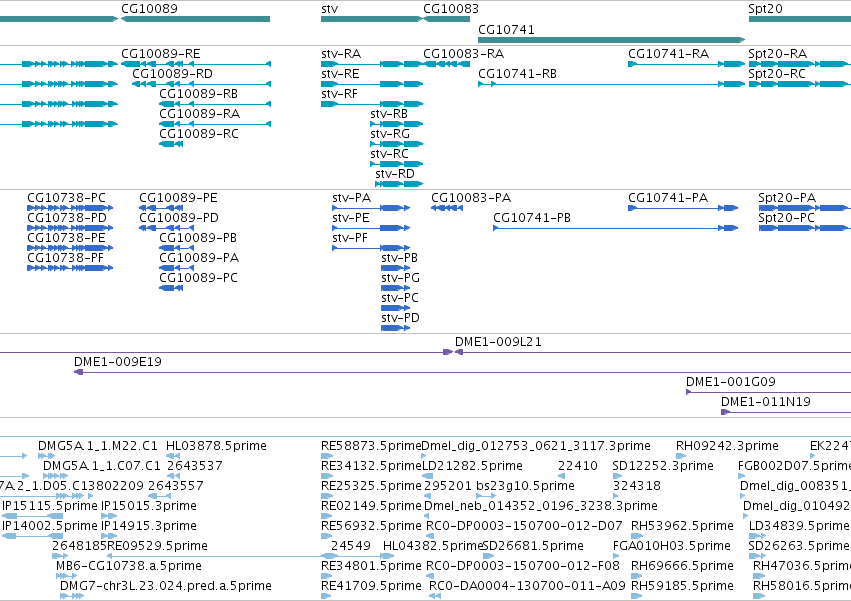Viewport: 851px width, 601px height.
Task: Select protein stv-PC
Action: [395, 308]
